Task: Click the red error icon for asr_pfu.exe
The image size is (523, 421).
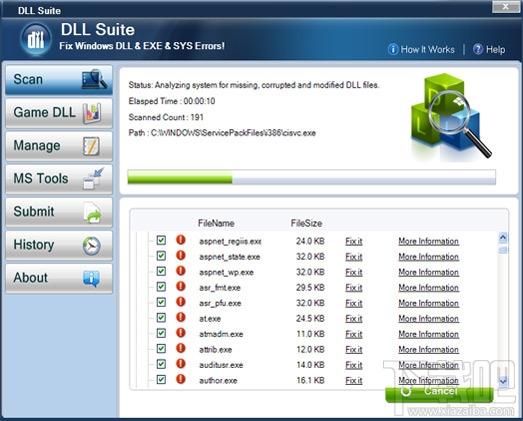Action: tap(181, 302)
